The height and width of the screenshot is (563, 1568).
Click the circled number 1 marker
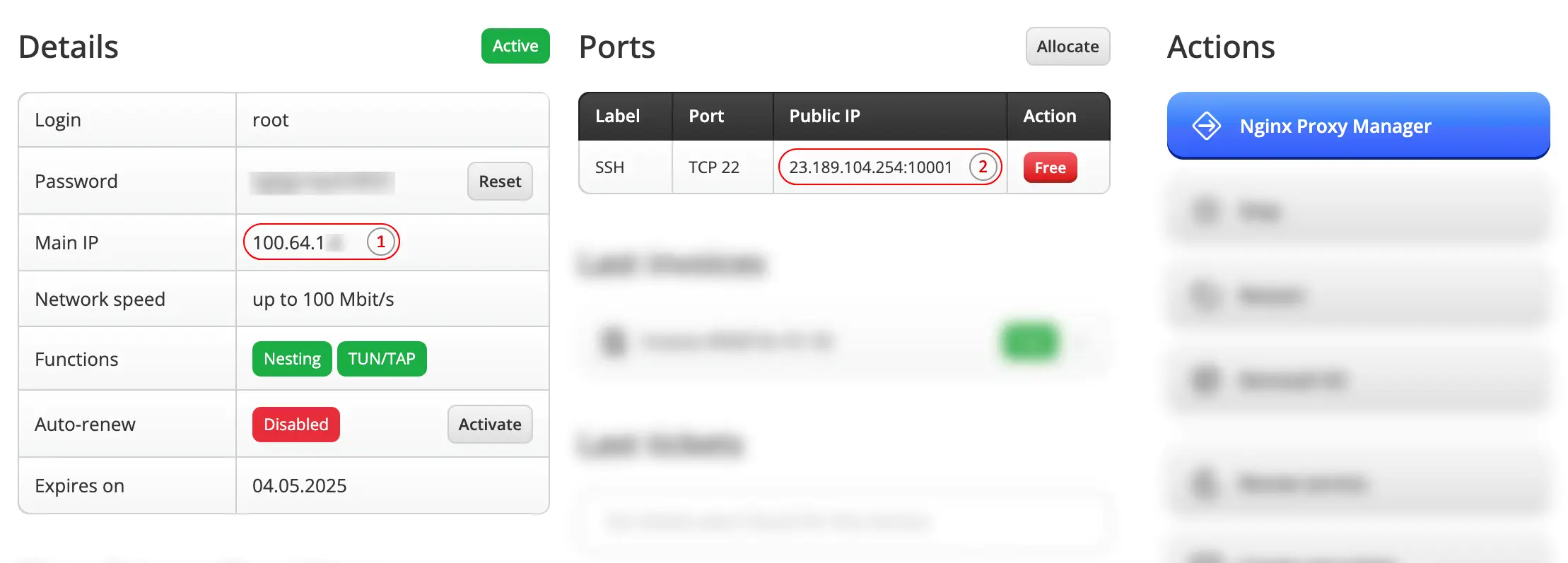point(380,242)
